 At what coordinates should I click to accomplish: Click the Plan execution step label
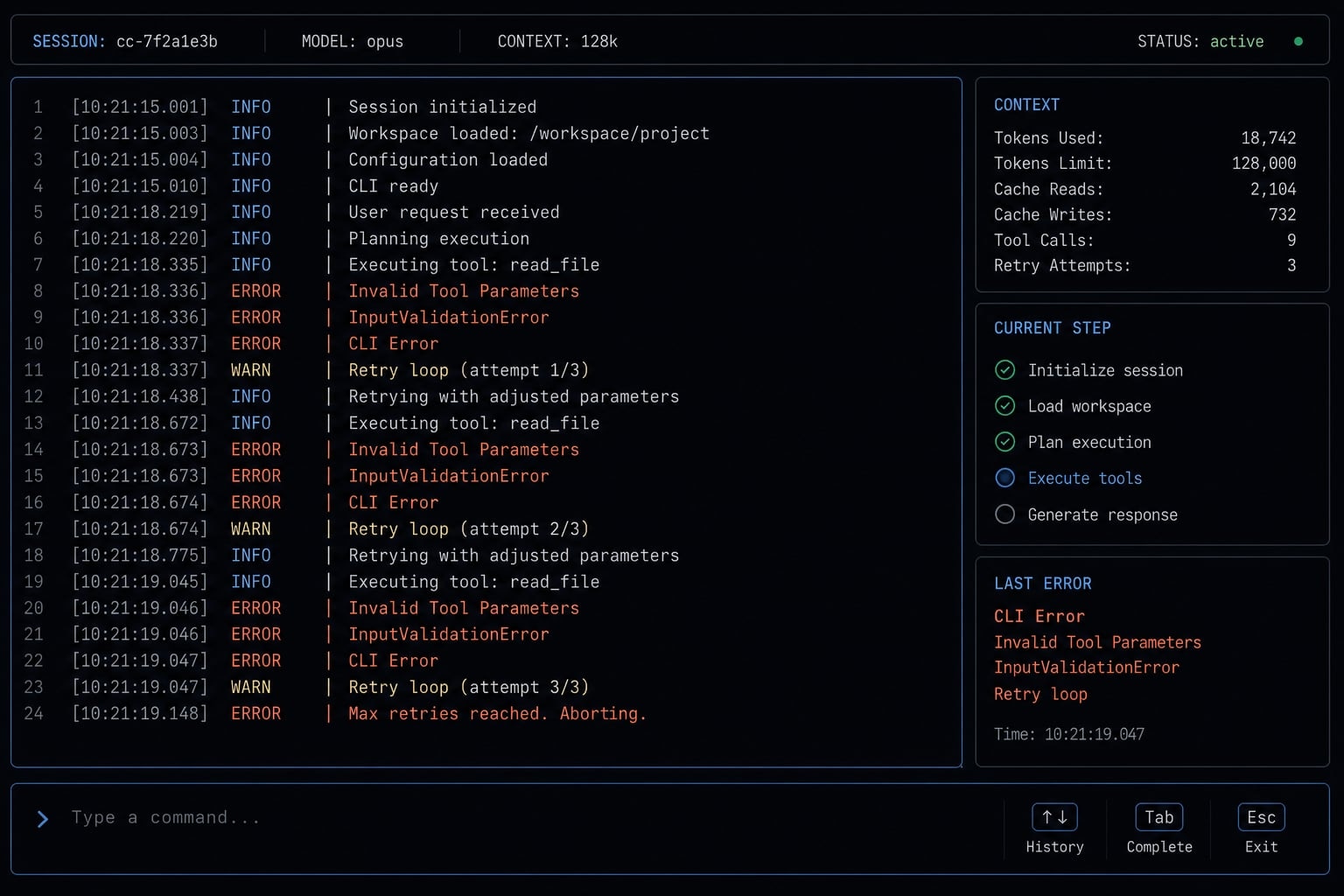tap(1089, 442)
